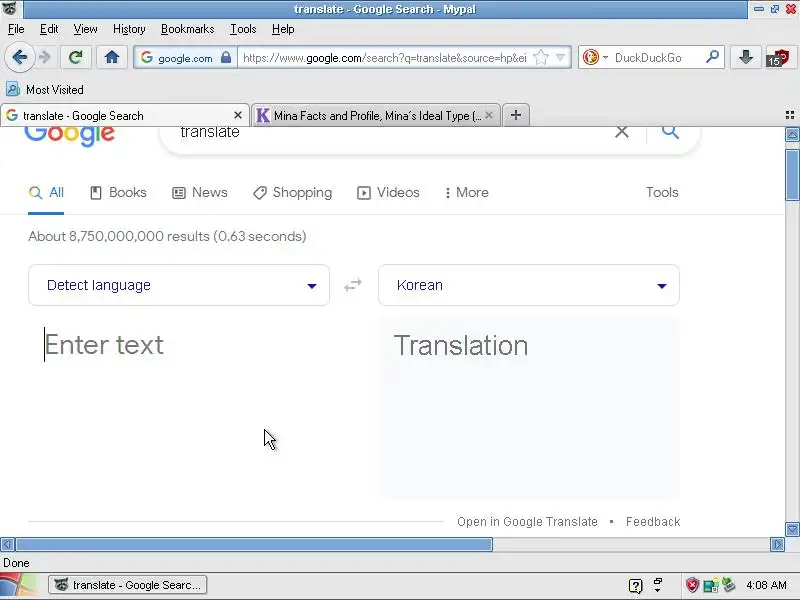Click the Translation output panel

pos(529,408)
